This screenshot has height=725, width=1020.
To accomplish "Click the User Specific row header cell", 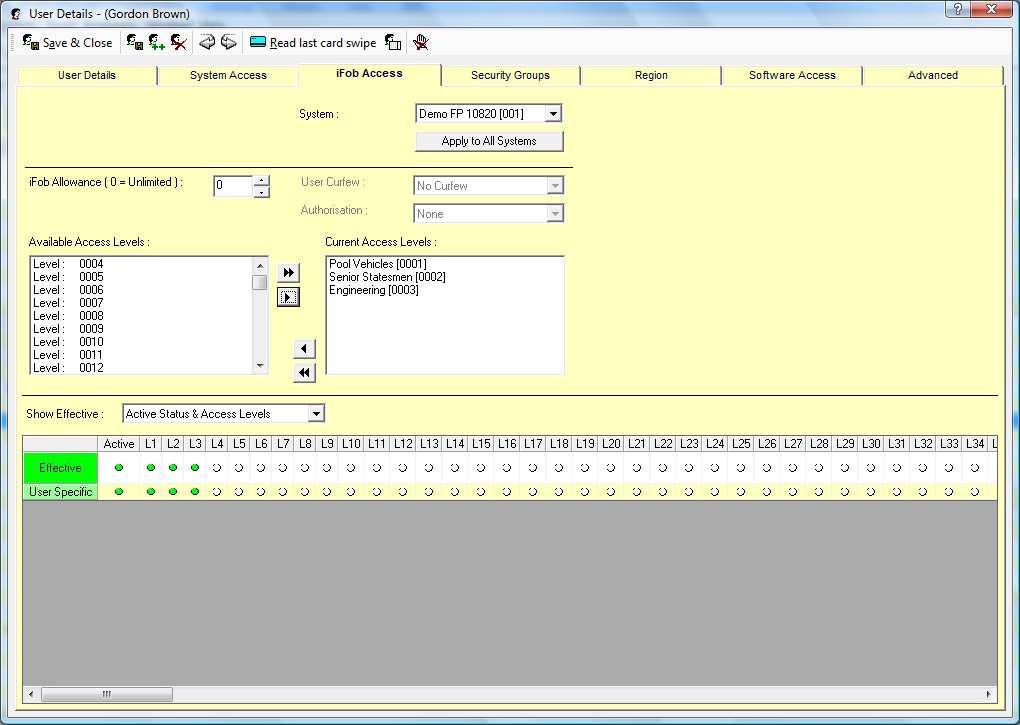I will (x=60, y=492).
